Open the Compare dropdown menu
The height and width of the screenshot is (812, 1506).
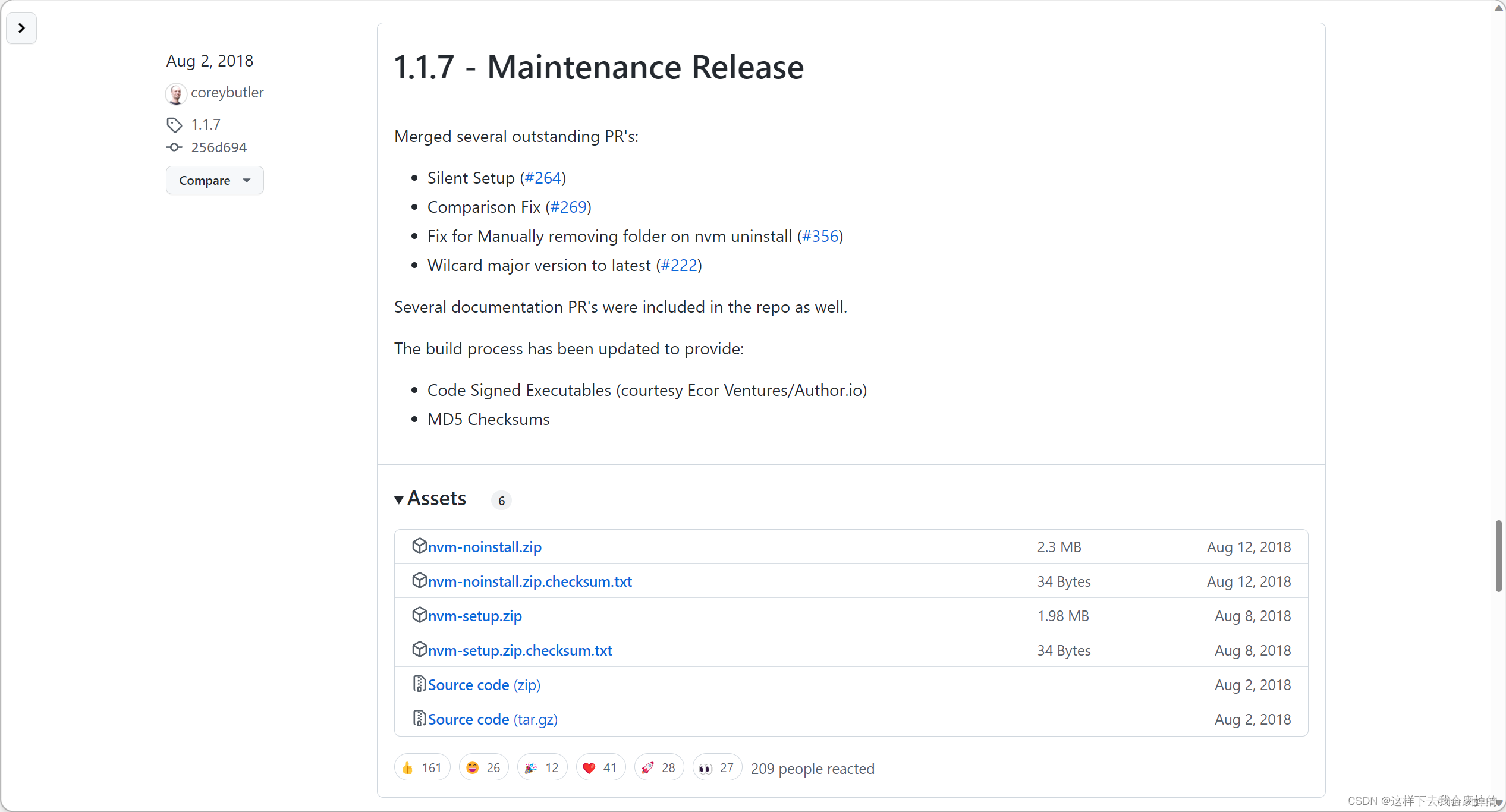[x=214, y=180]
